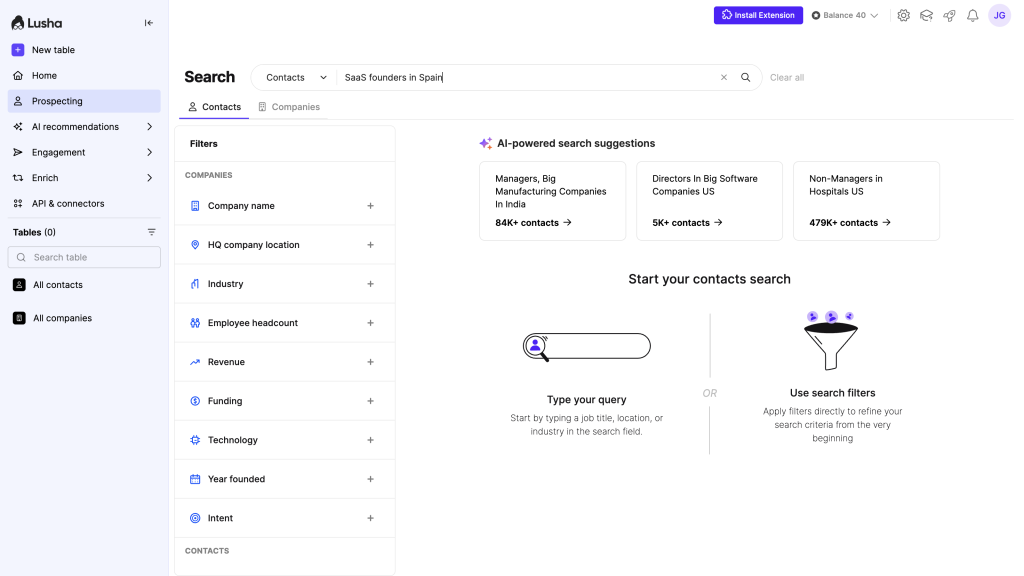This screenshot has width=1024, height=576.
Task: Click the Funding dollar icon
Action: [x=195, y=401]
